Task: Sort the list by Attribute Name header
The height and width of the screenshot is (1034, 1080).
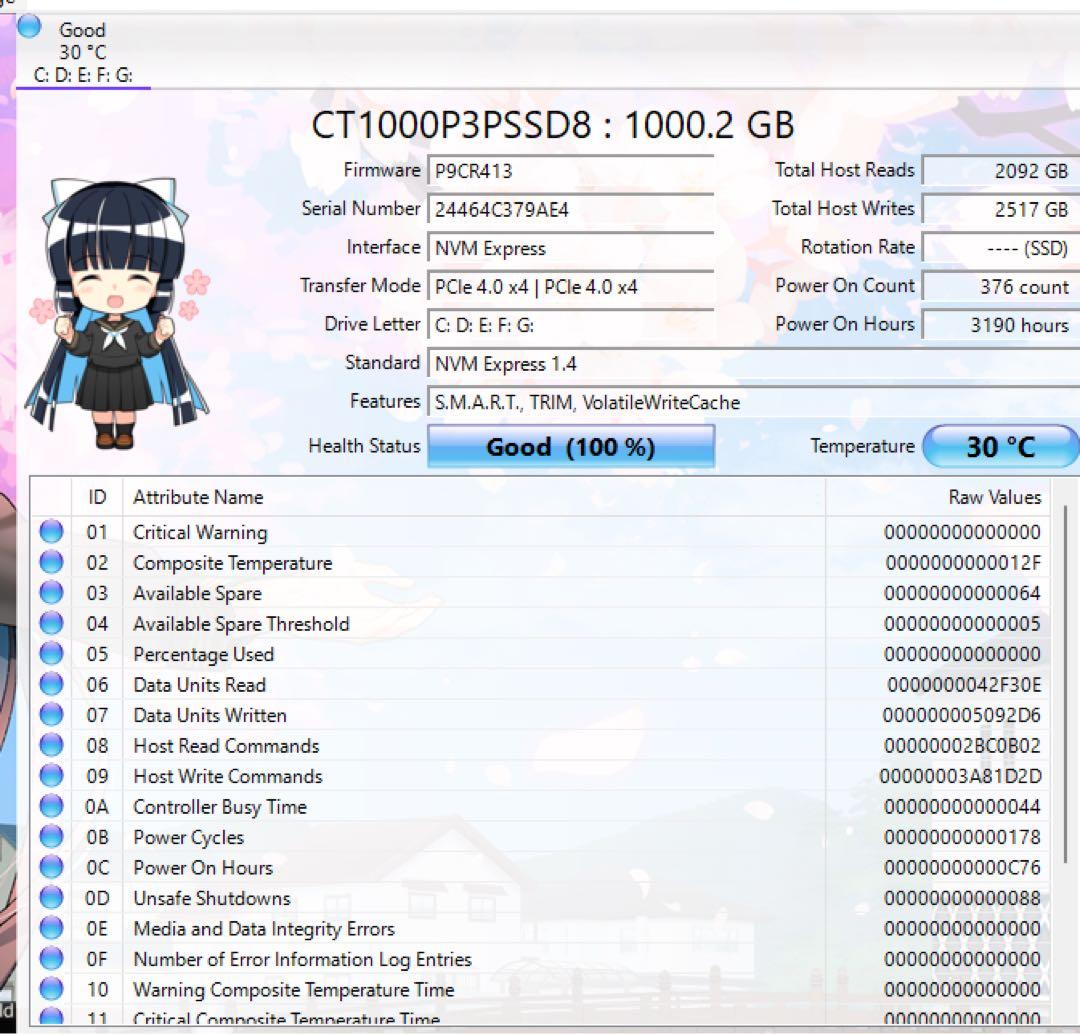Action: pos(198,497)
